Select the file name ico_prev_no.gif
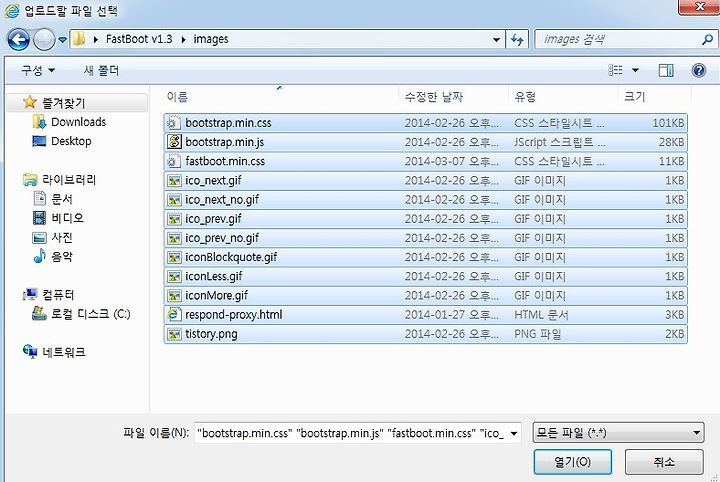Image resolution: width=720 pixels, height=482 pixels. tap(222, 238)
